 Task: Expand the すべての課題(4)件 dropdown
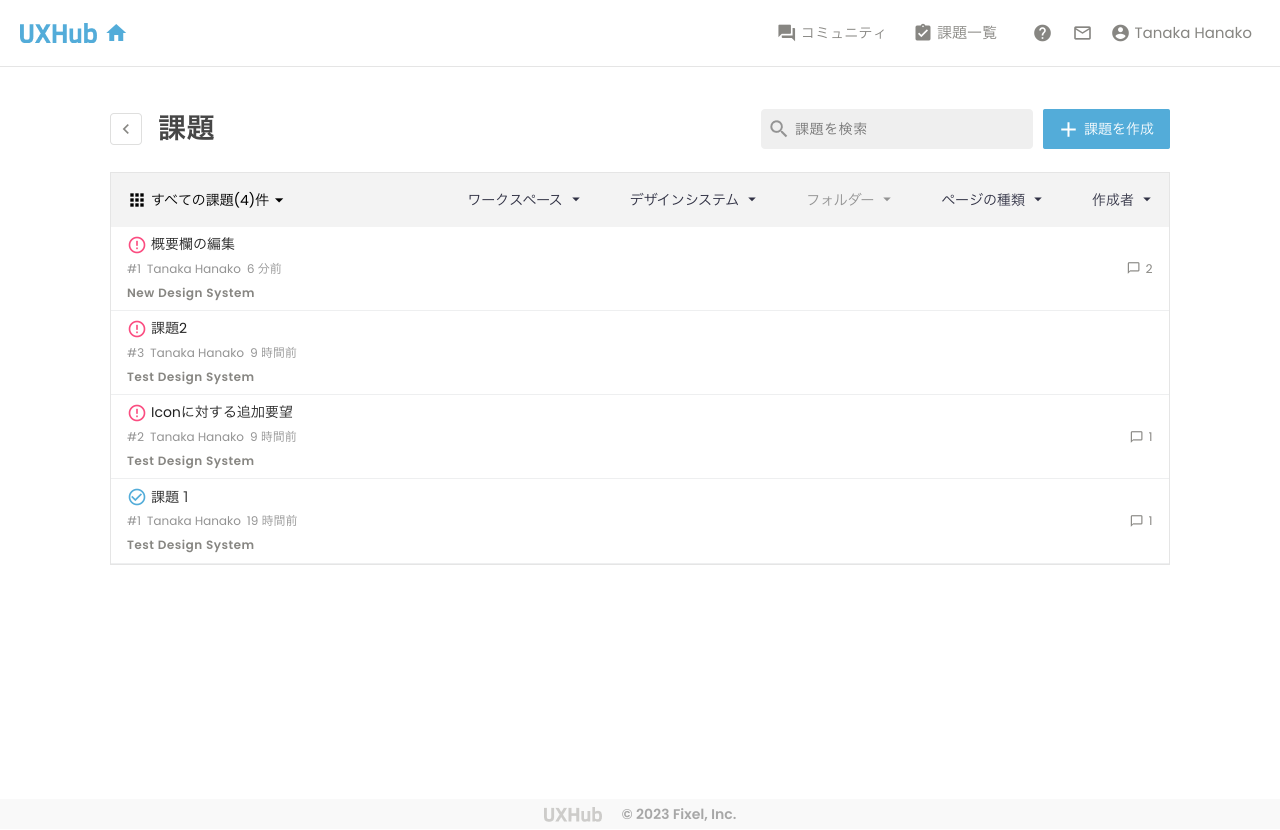coord(216,199)
